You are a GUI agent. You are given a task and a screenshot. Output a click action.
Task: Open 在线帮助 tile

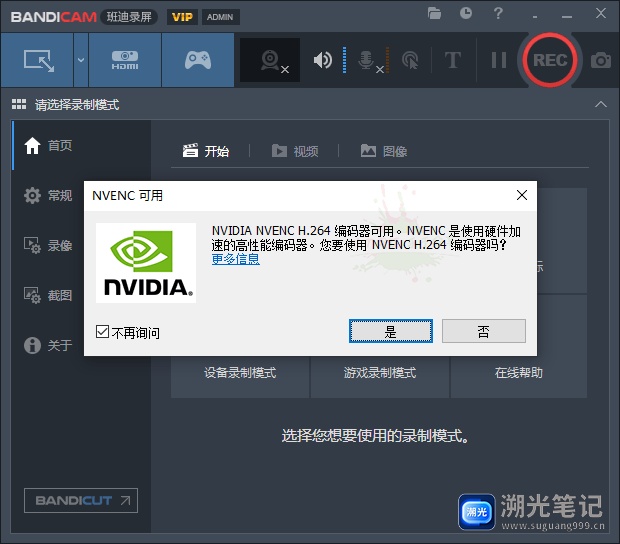(518, 372)
